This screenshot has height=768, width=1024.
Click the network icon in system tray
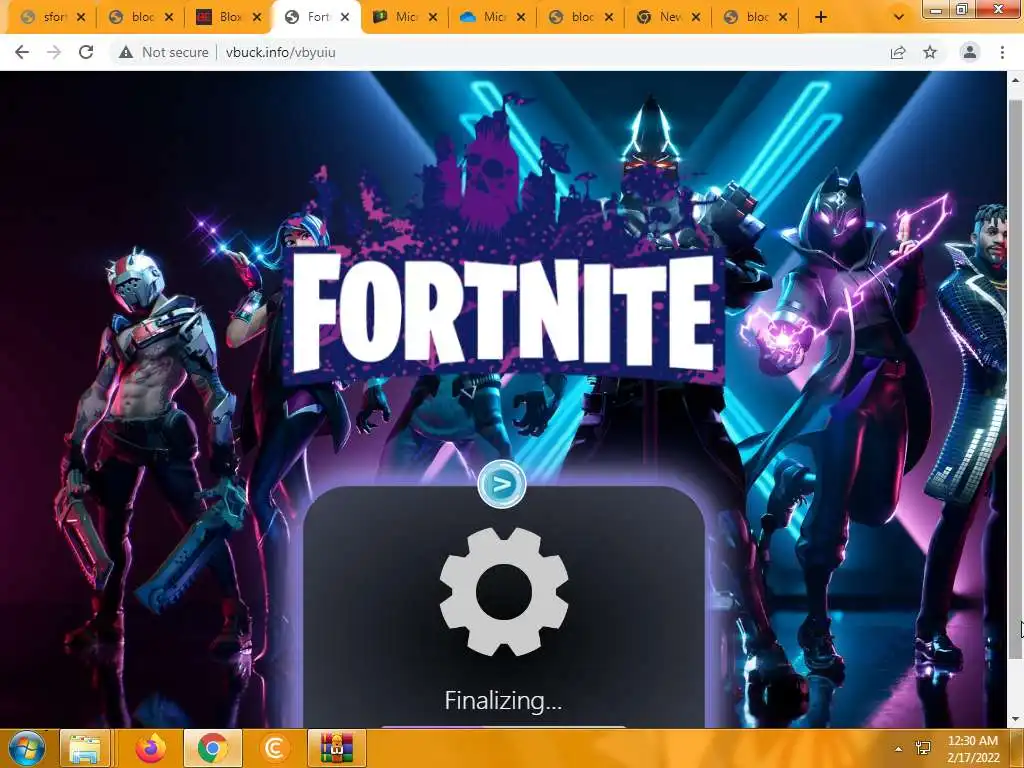pos(923,748)
